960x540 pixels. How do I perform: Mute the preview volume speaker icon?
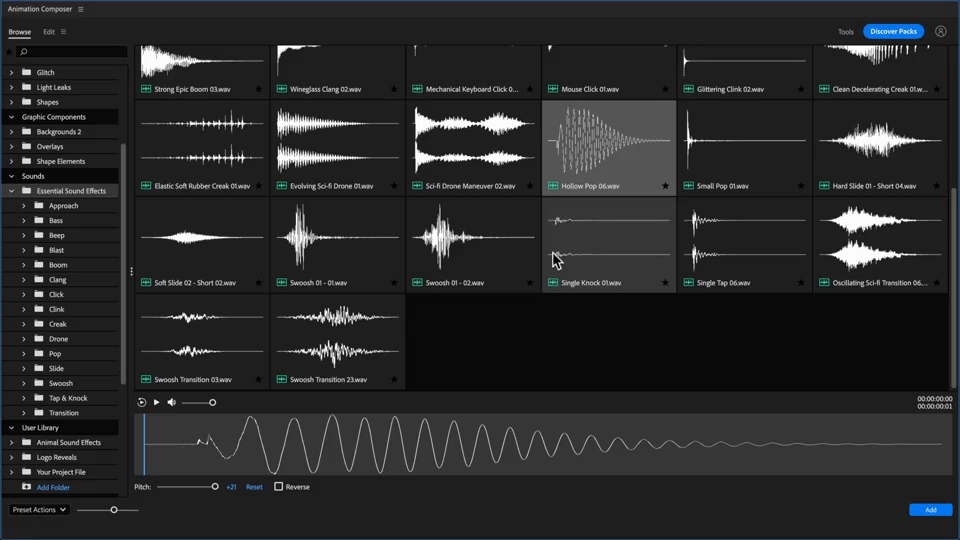point(171,402)
